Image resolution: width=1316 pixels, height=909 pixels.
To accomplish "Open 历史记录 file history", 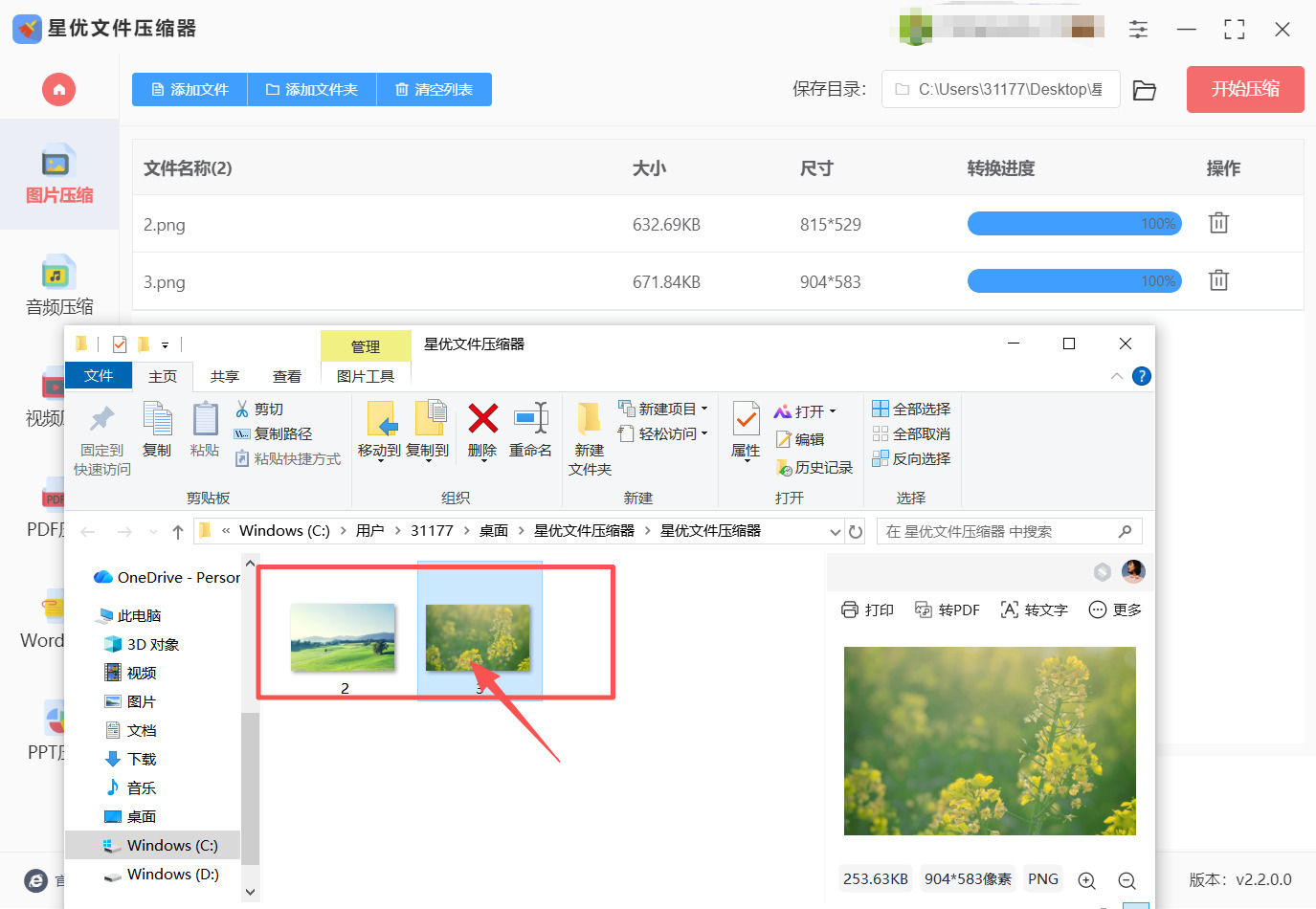I will click(x=814, y=468).
